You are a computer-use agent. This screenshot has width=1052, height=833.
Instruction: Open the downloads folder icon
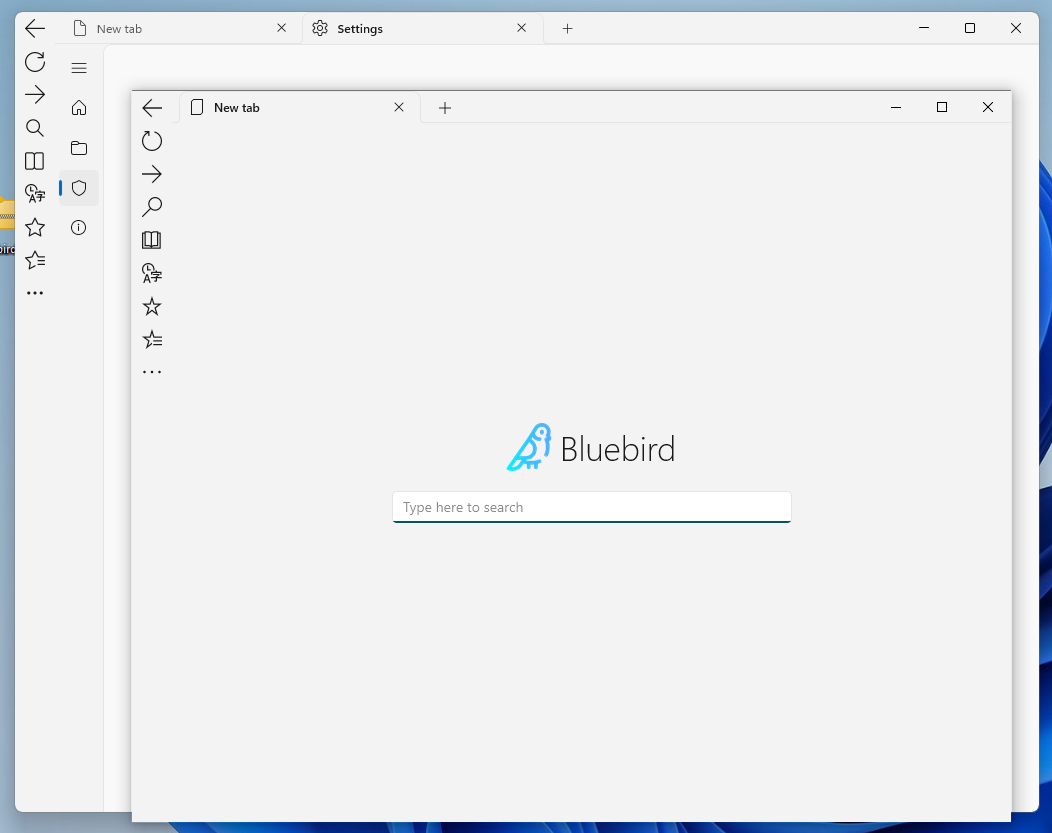click(x=78, y=147)
